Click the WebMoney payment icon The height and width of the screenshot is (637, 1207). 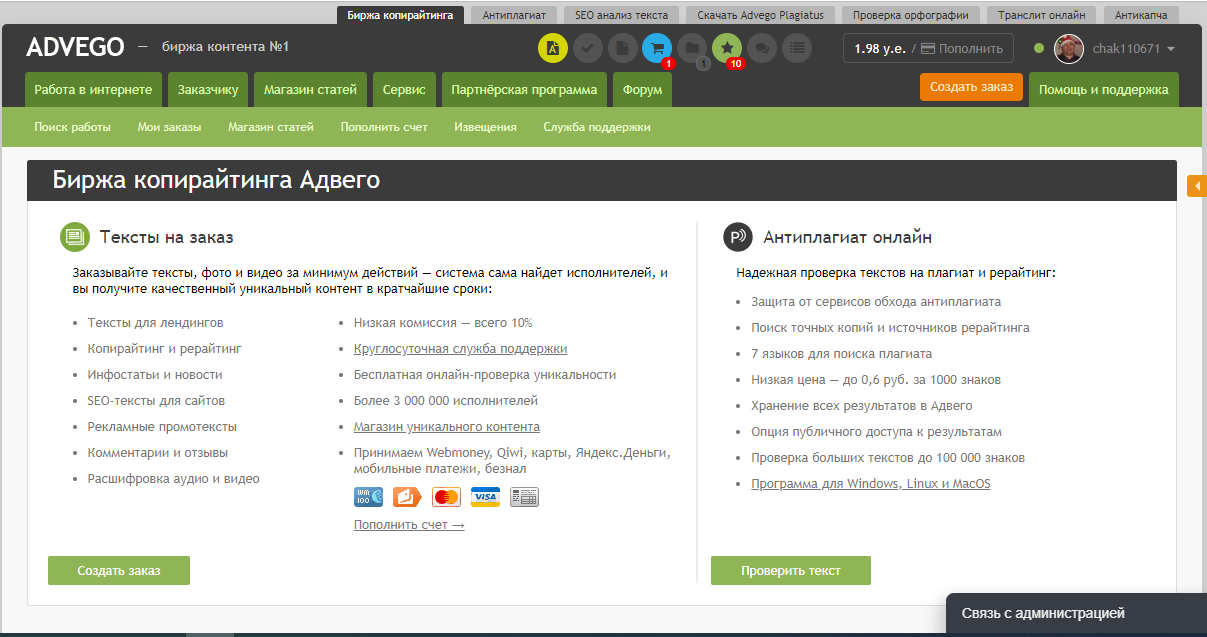[368, 497]
